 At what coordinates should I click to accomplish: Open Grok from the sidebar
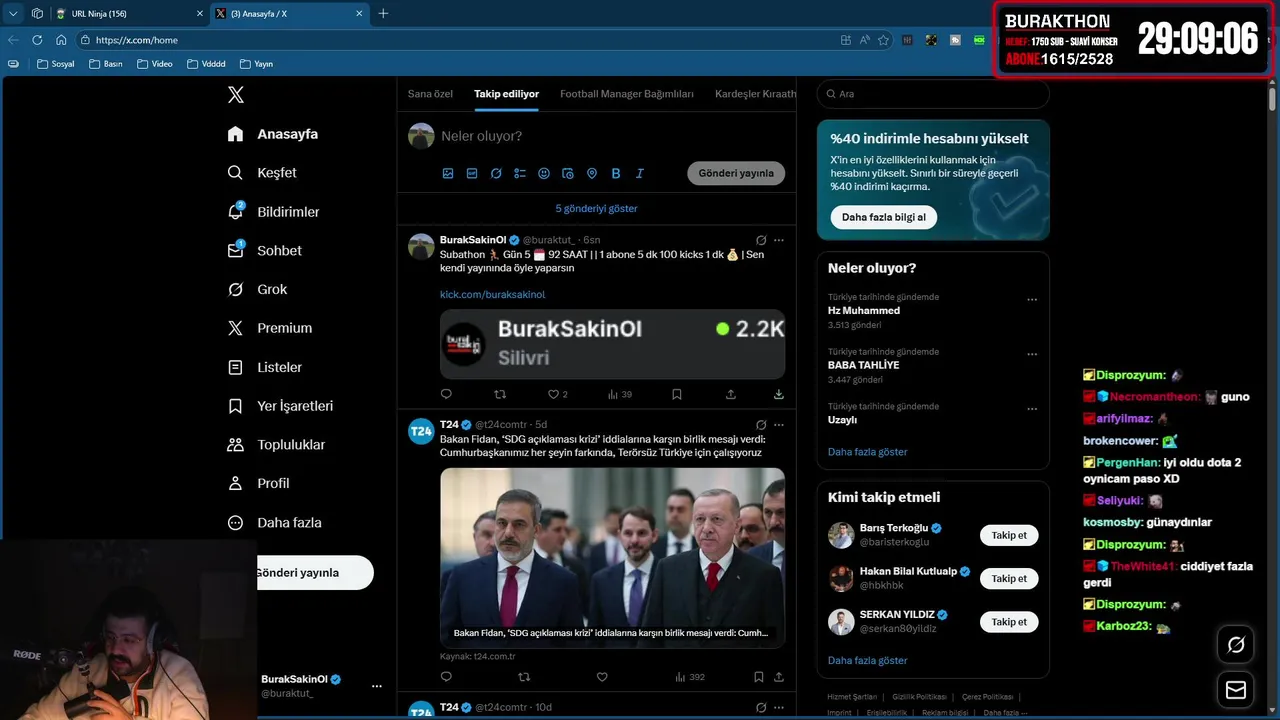[257, 289]
